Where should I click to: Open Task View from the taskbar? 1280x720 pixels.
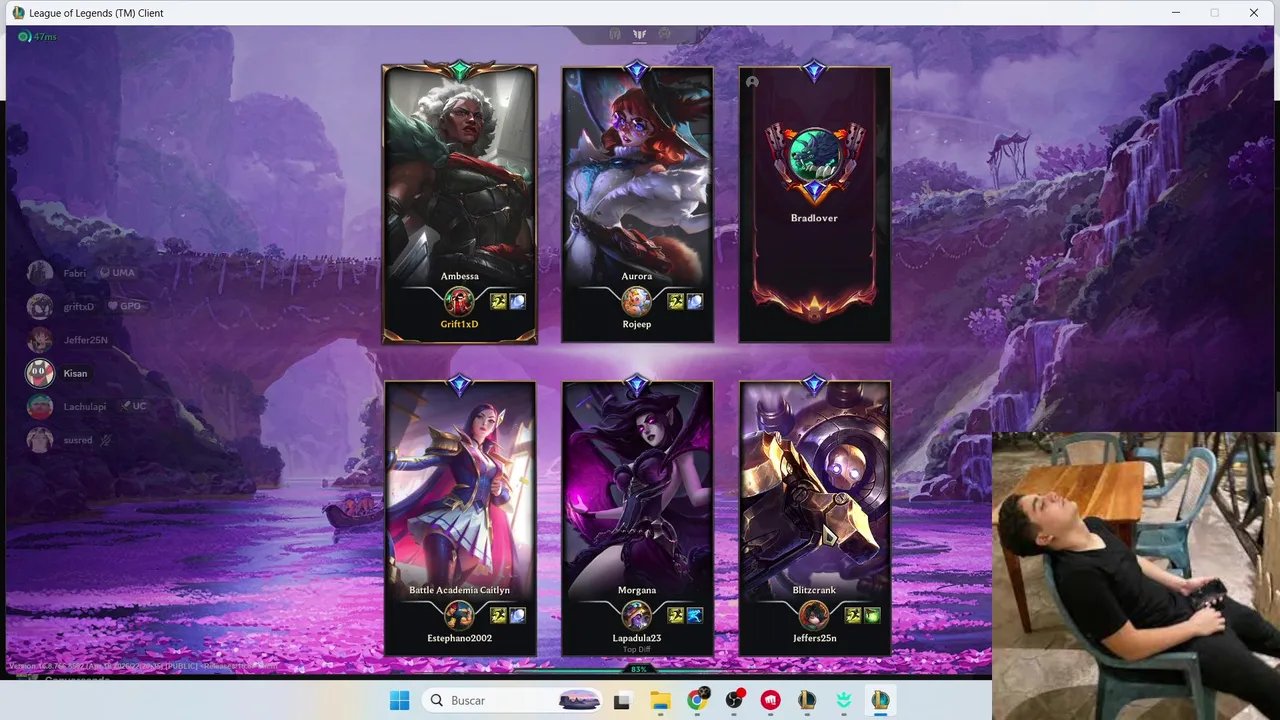coord(622,701)
